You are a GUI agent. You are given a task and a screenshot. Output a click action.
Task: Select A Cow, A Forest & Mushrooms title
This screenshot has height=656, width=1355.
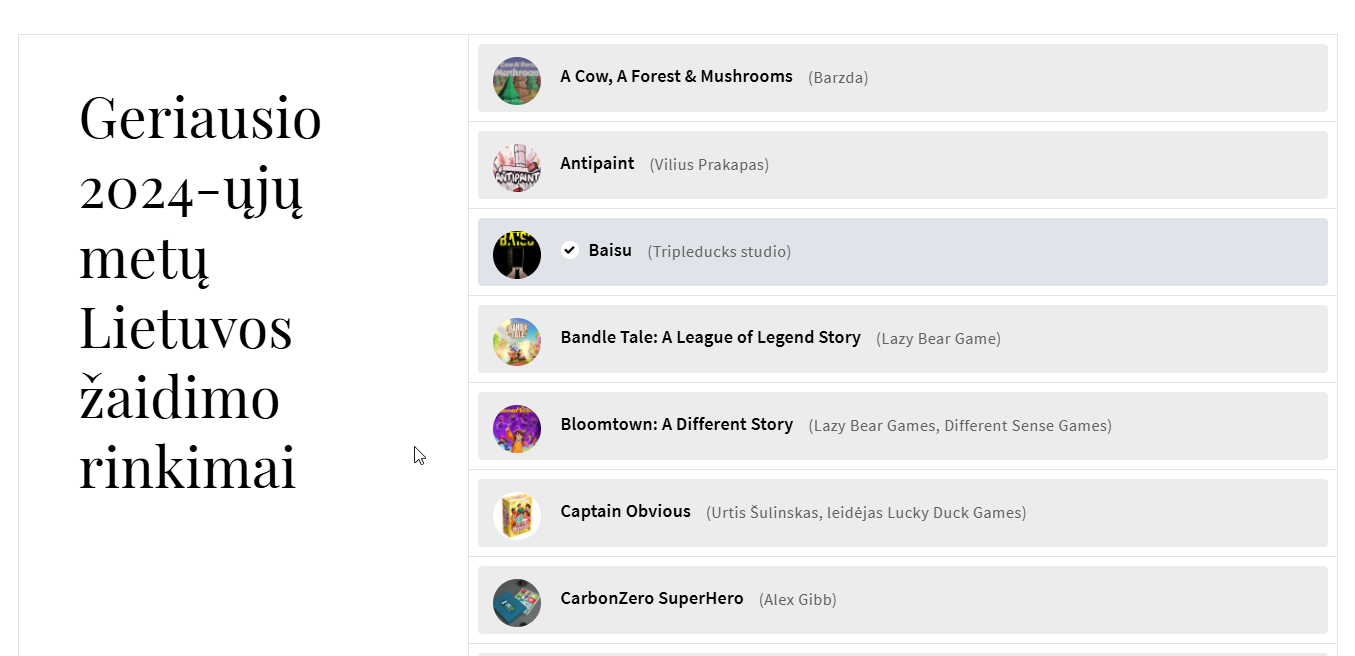coord(676,76)
